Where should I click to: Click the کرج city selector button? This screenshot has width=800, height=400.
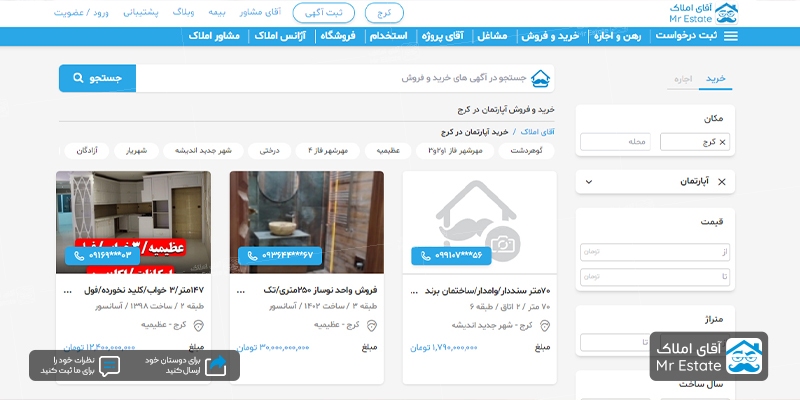point(384,13)
